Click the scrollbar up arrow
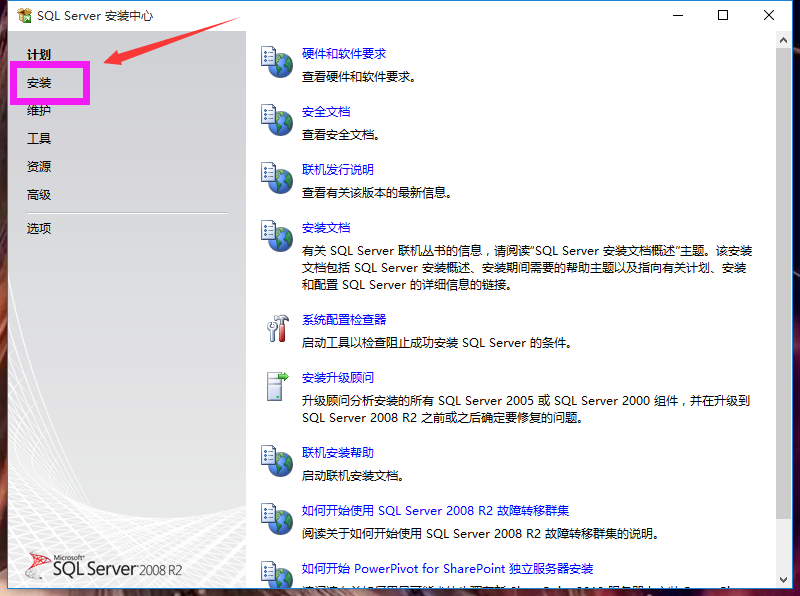800x596 pixels. coord(784,40)
